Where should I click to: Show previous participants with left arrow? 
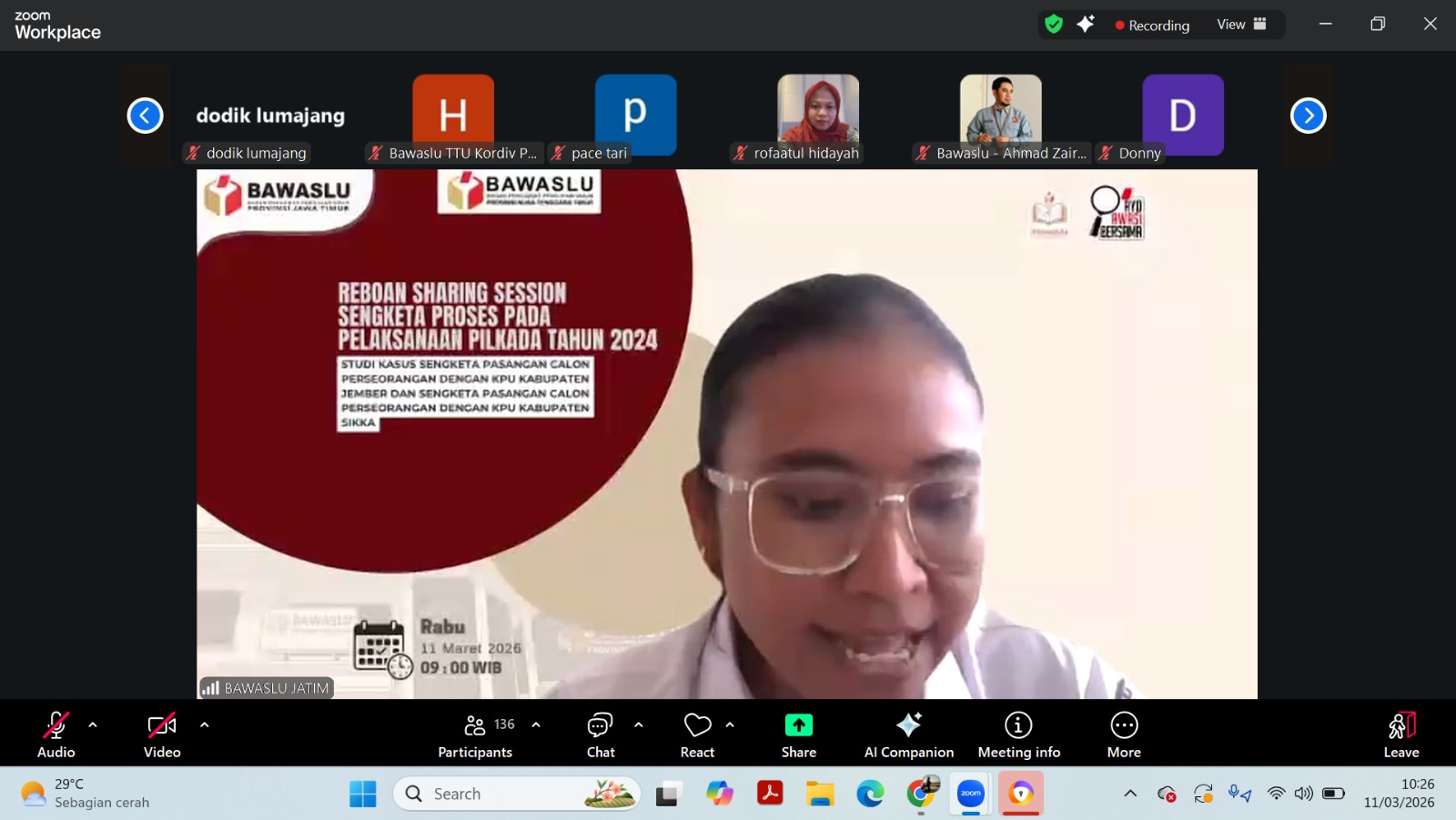click(146, 116)
